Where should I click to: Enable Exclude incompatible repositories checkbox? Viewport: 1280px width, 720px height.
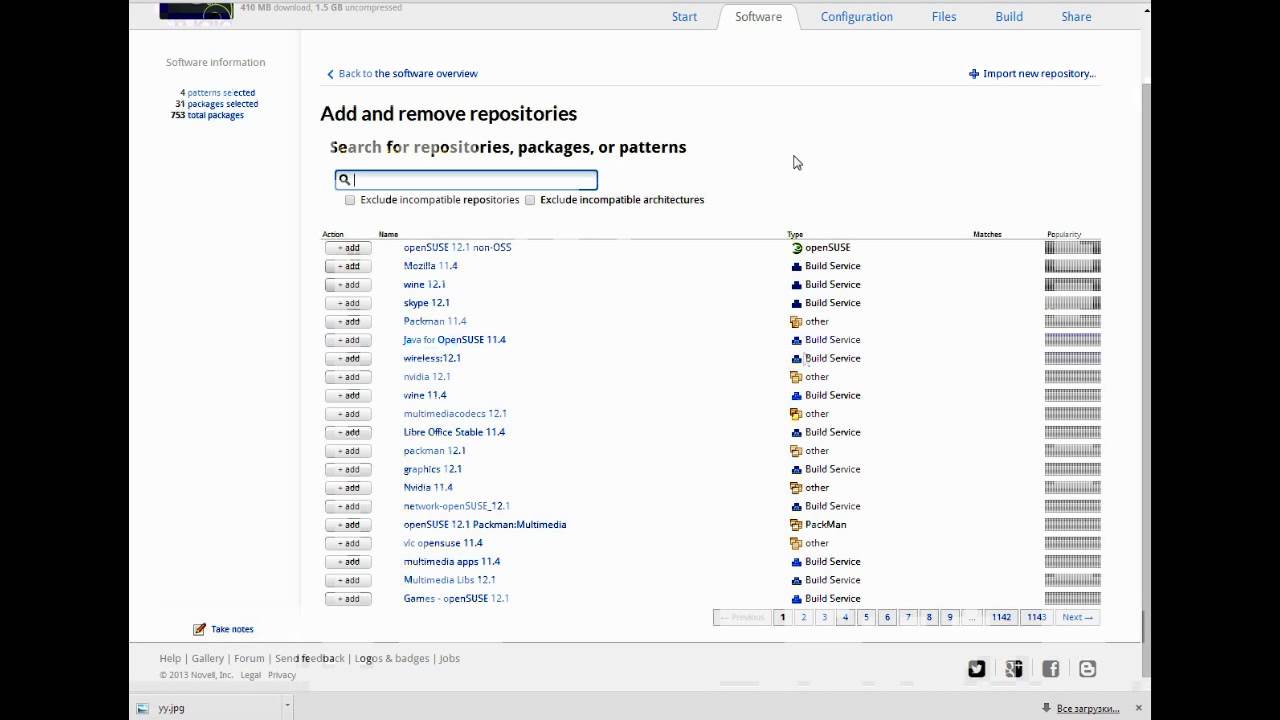[350, 200]
